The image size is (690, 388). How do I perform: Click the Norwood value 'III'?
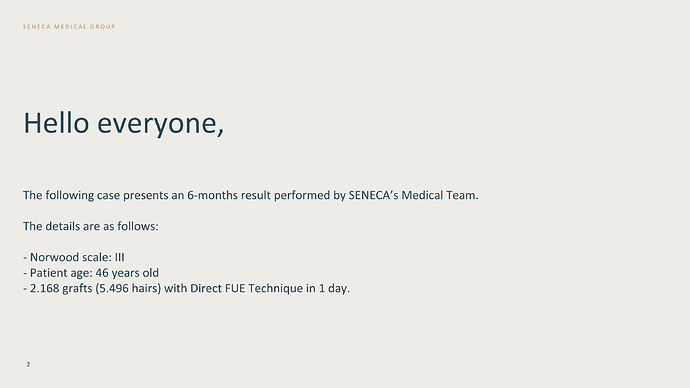(120, 257)
